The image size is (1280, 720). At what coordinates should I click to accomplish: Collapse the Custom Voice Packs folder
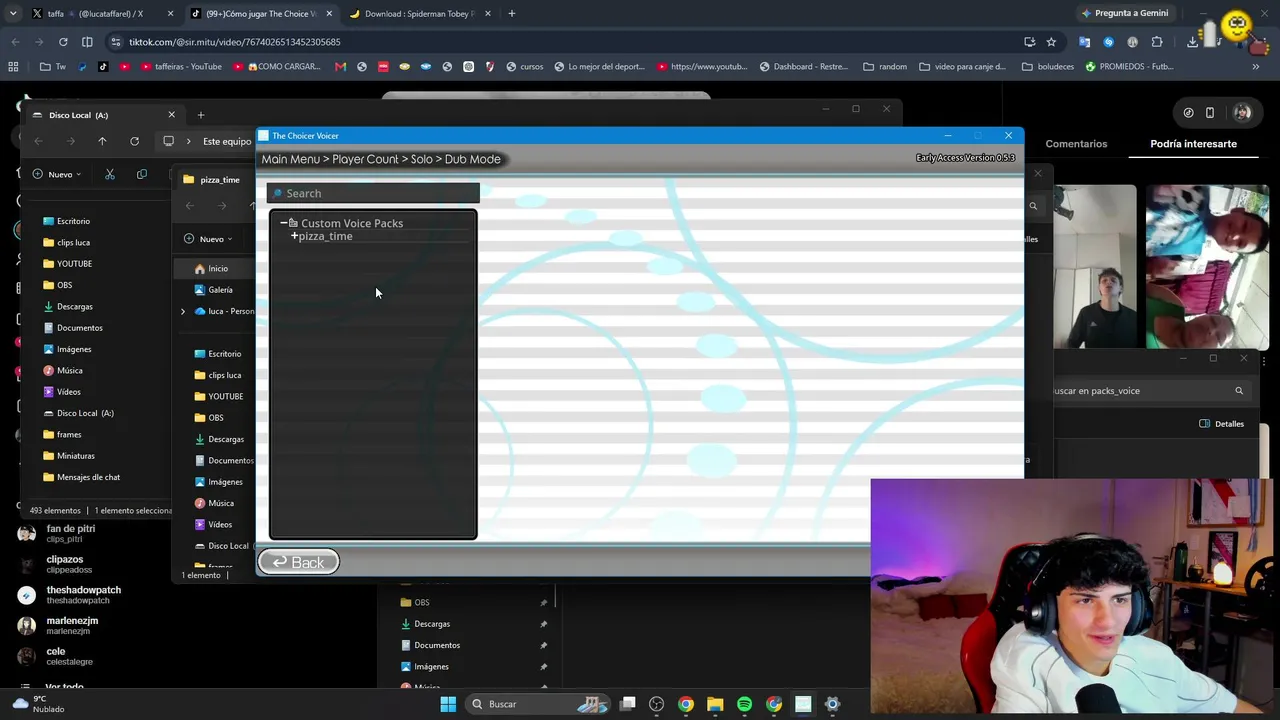coord(284,223)
